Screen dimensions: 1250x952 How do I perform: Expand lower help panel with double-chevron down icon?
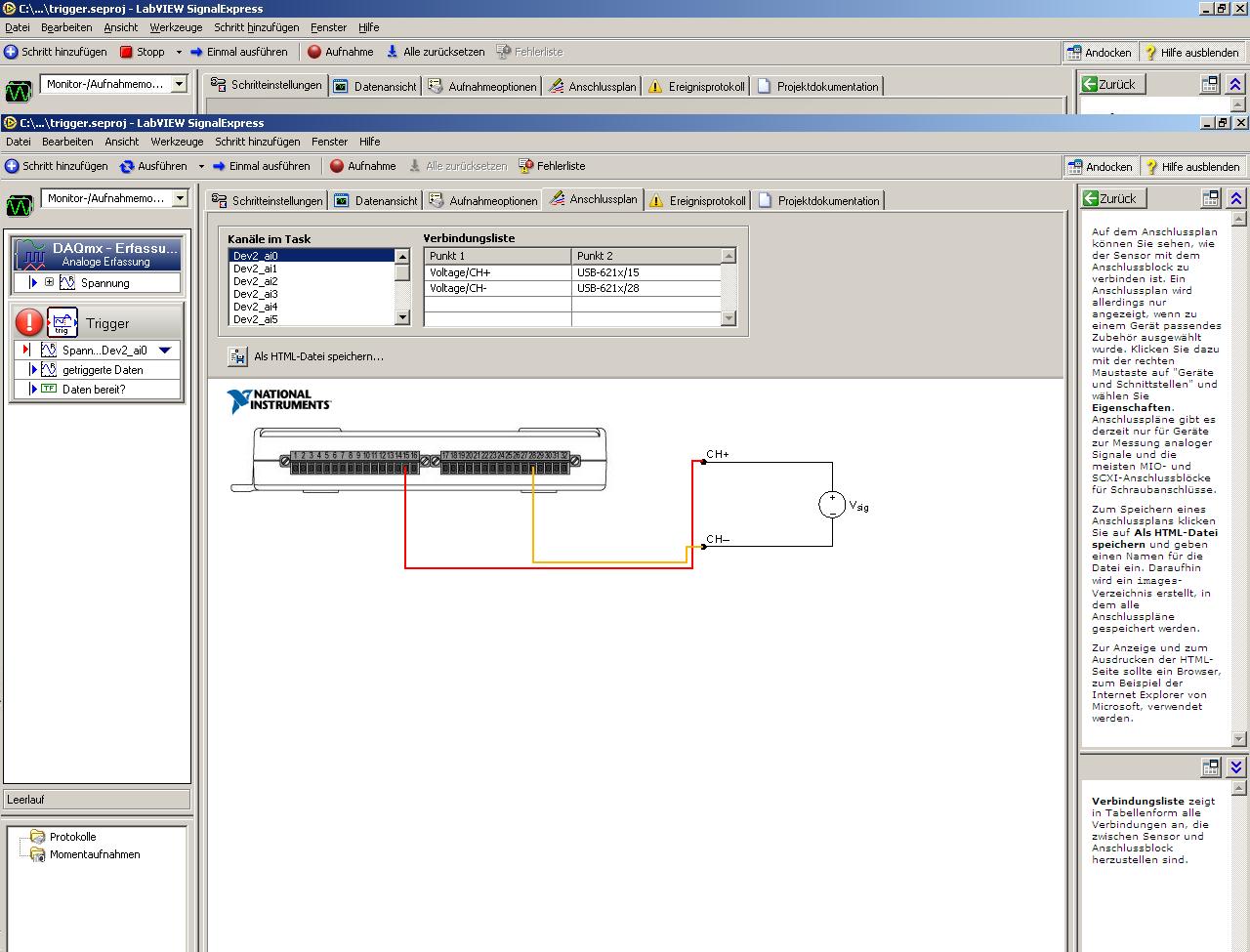tap(1235, 767)
